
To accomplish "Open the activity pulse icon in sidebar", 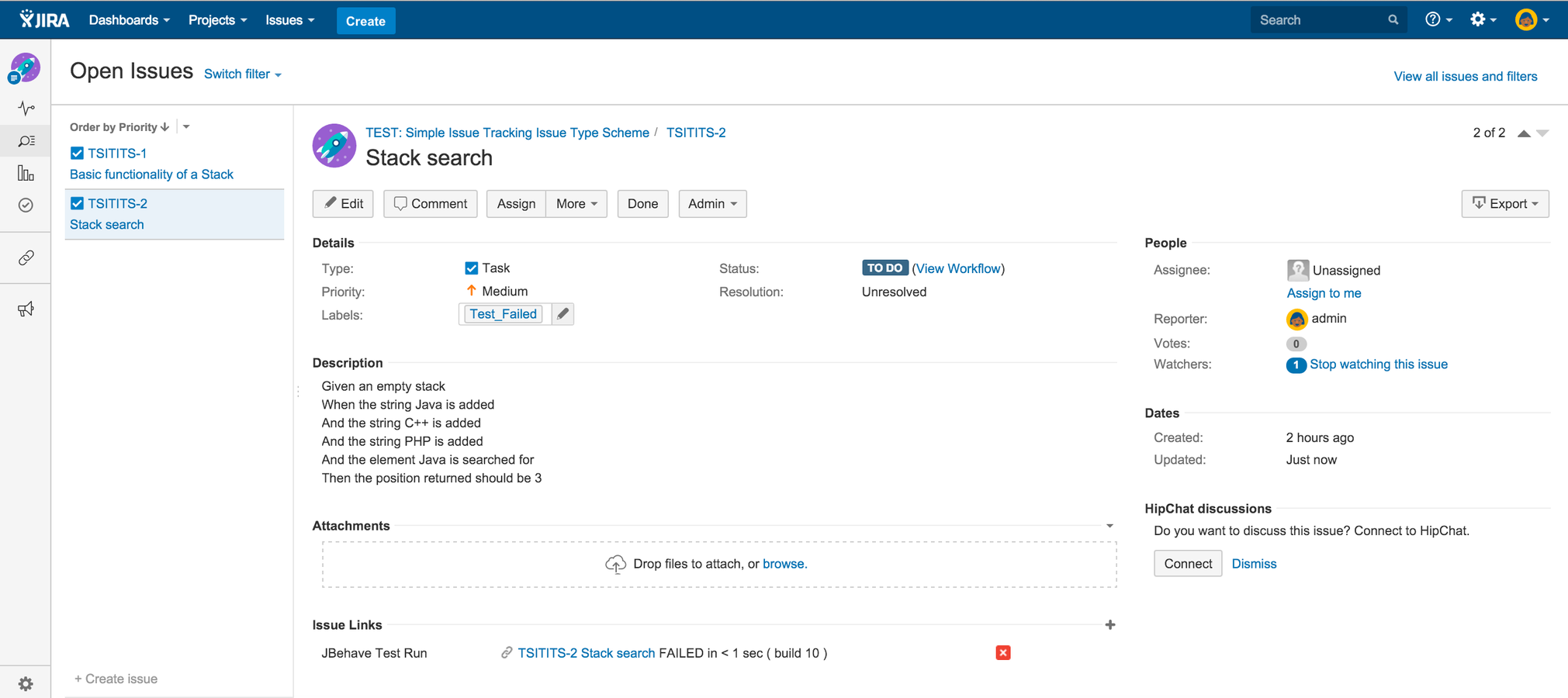I will tap(26, 109).
